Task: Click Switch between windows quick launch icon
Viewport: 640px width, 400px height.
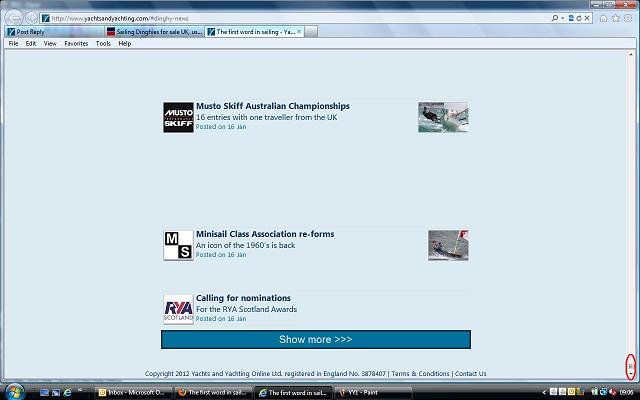Action: tap(56, 393)
